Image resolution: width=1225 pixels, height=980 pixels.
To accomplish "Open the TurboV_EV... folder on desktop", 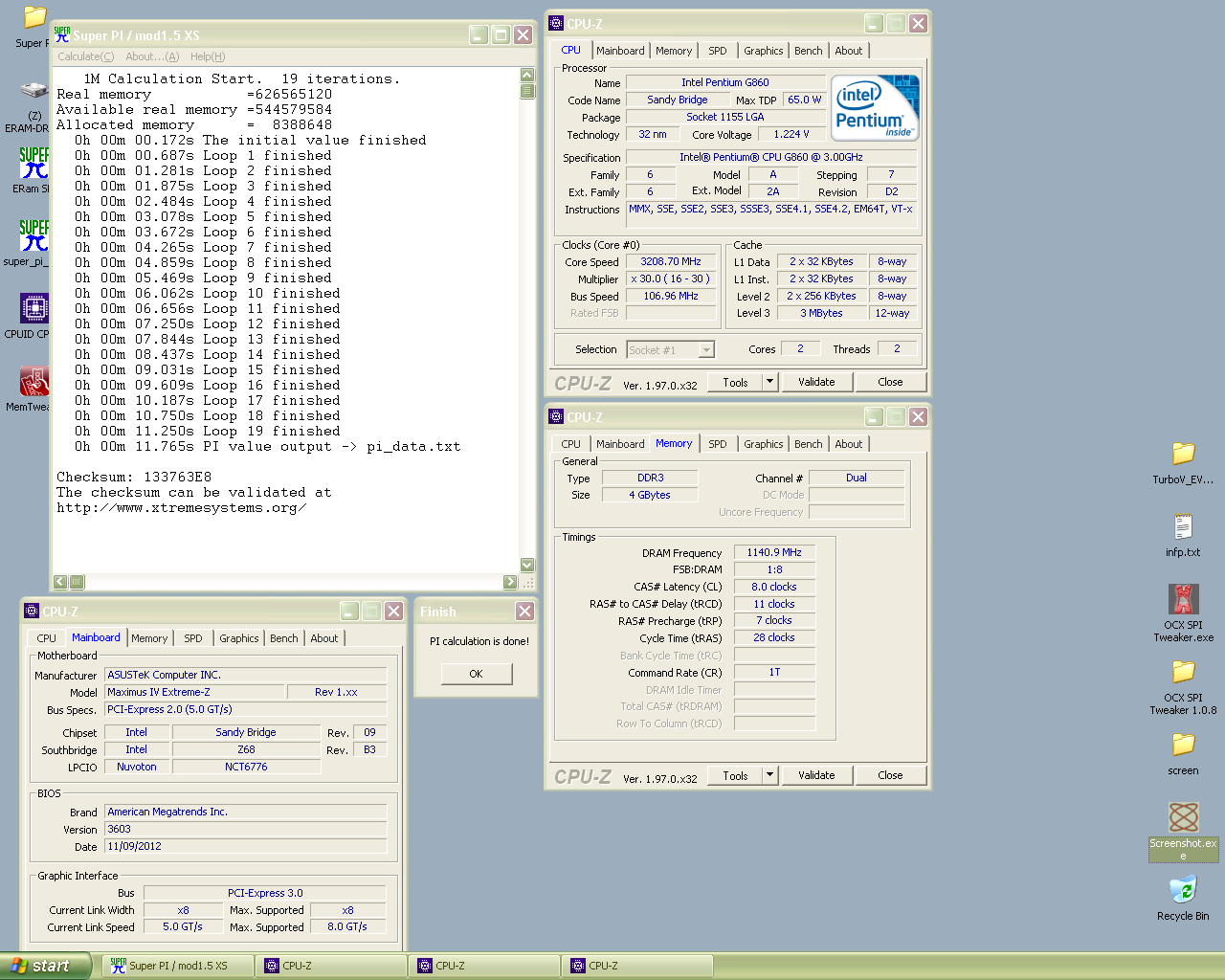I will tap(1183, 453).
